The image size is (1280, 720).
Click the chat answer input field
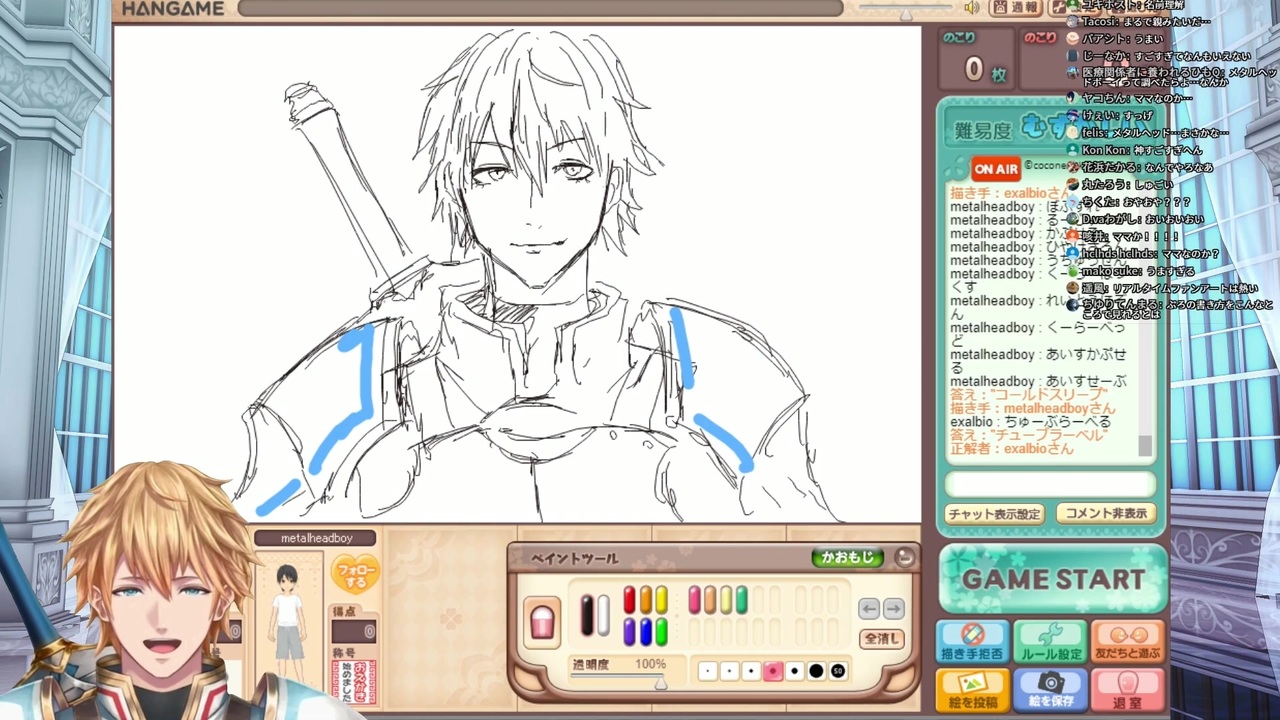[1050, 485]
